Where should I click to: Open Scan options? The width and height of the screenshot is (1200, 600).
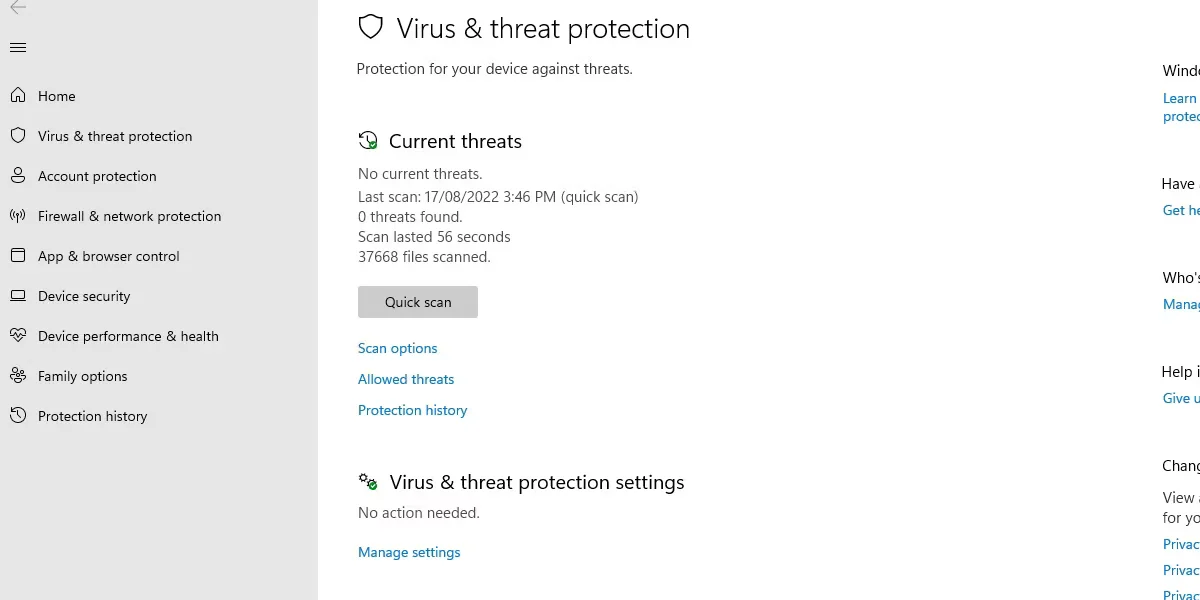pyautogui.click(x=397, y=348)
